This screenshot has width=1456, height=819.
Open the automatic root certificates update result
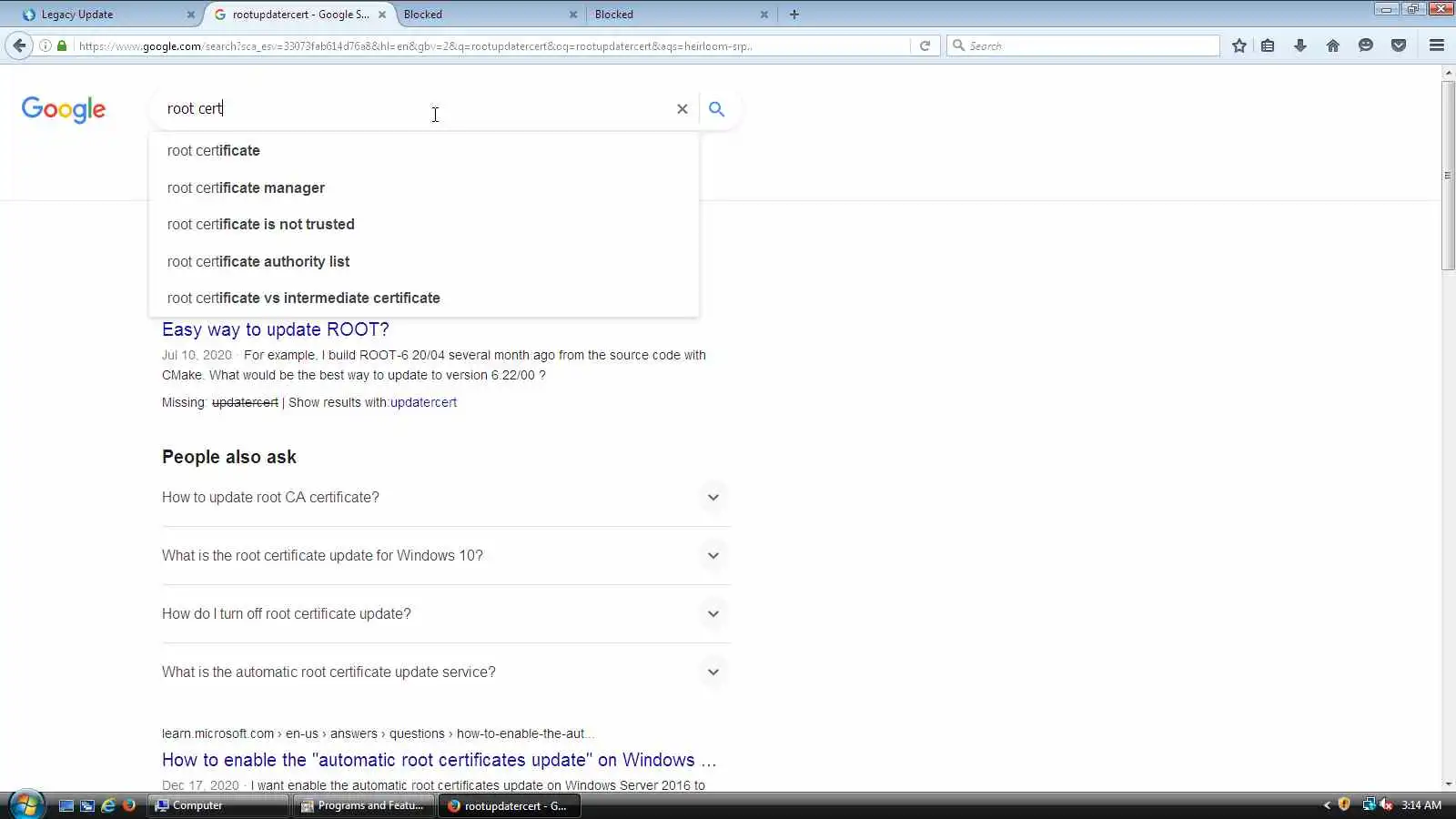pyautogui.click(x=440, y=760)
